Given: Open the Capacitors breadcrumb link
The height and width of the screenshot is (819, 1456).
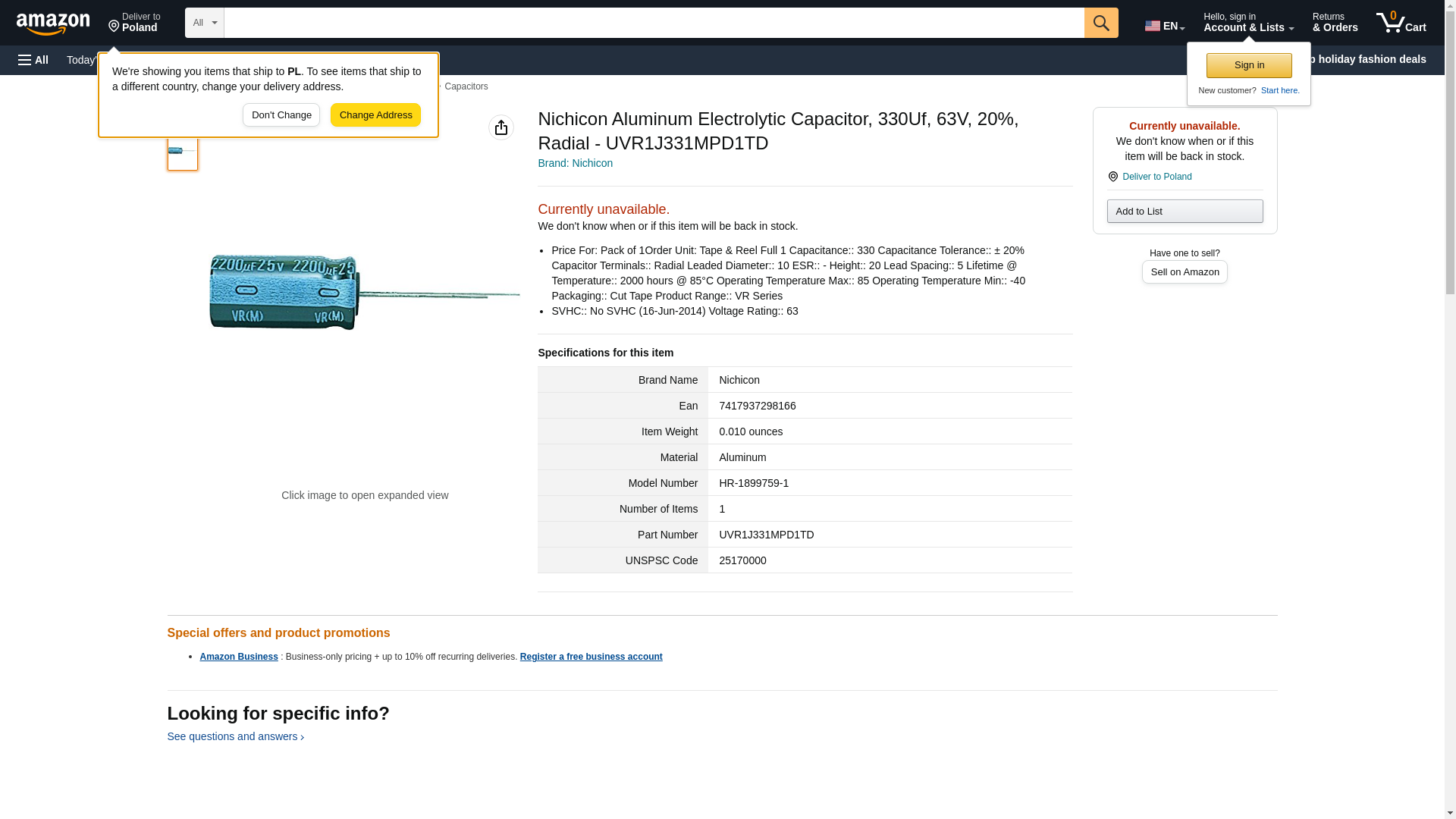Looking at the screenshot, I should (466, 86).
